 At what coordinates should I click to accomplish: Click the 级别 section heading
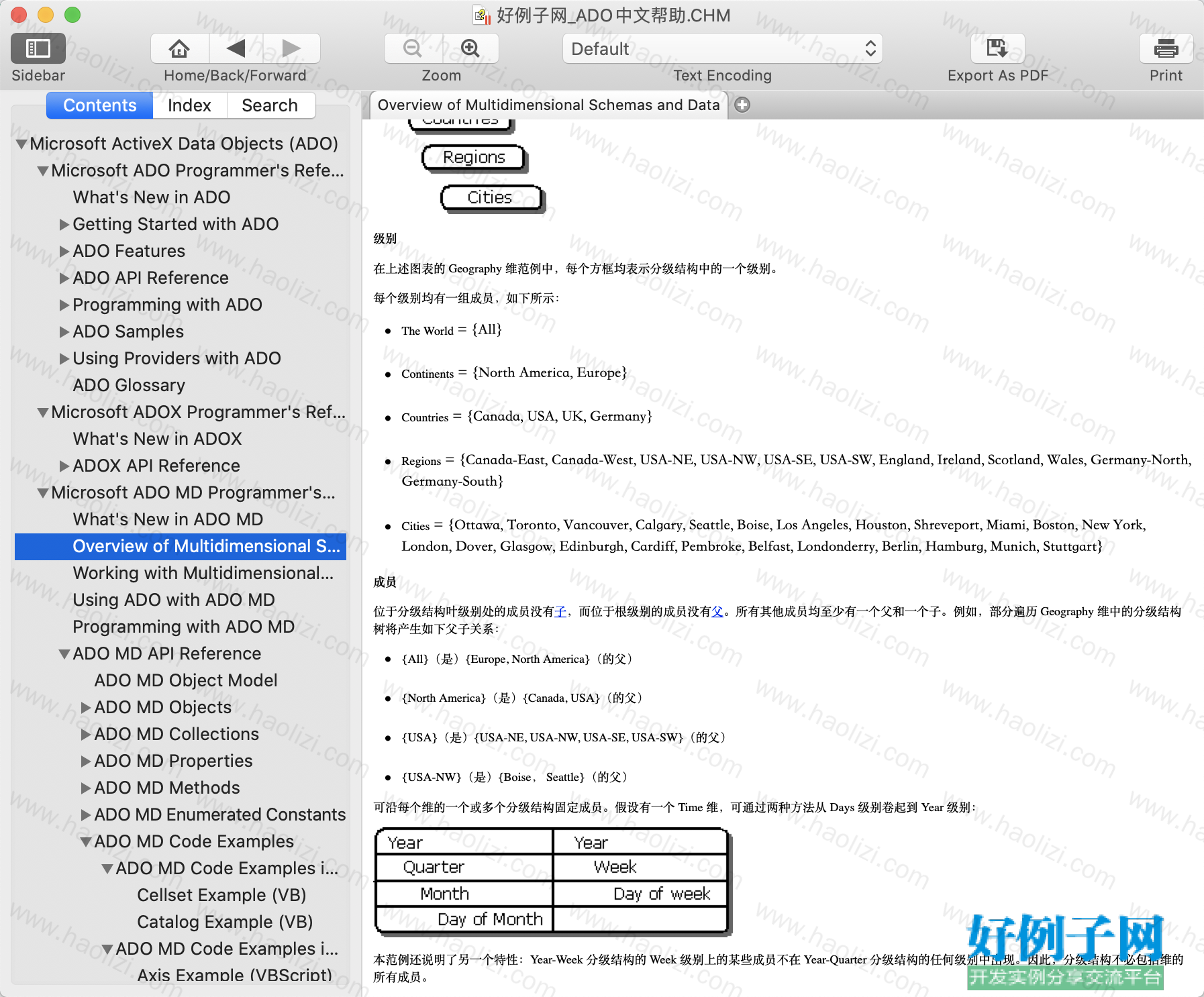tap(385, 238)
